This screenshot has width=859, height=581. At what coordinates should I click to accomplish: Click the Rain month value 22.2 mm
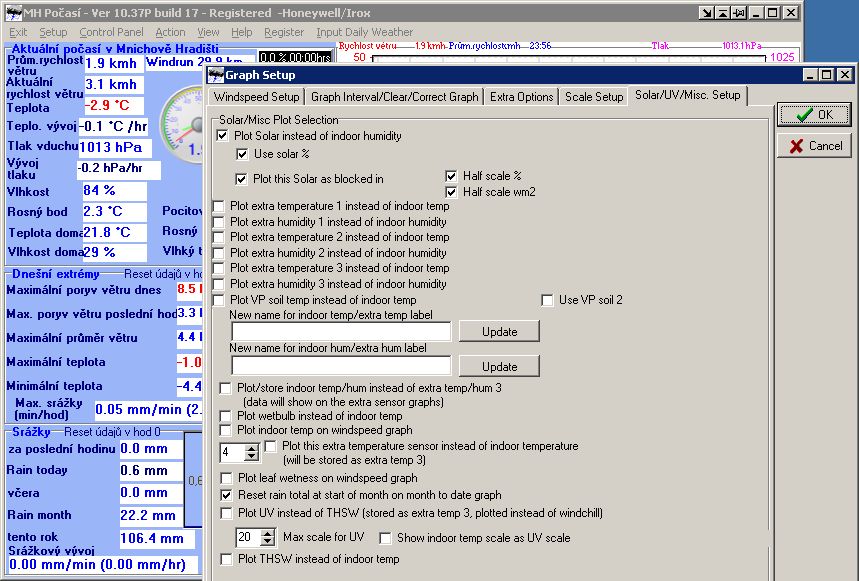click(151, 515)
